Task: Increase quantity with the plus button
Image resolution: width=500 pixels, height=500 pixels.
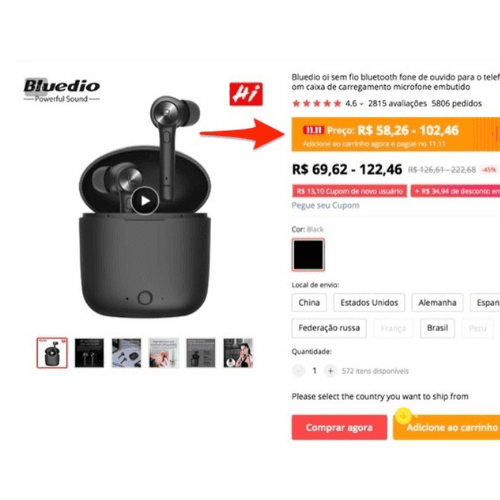Action: (x=331, y=371)
